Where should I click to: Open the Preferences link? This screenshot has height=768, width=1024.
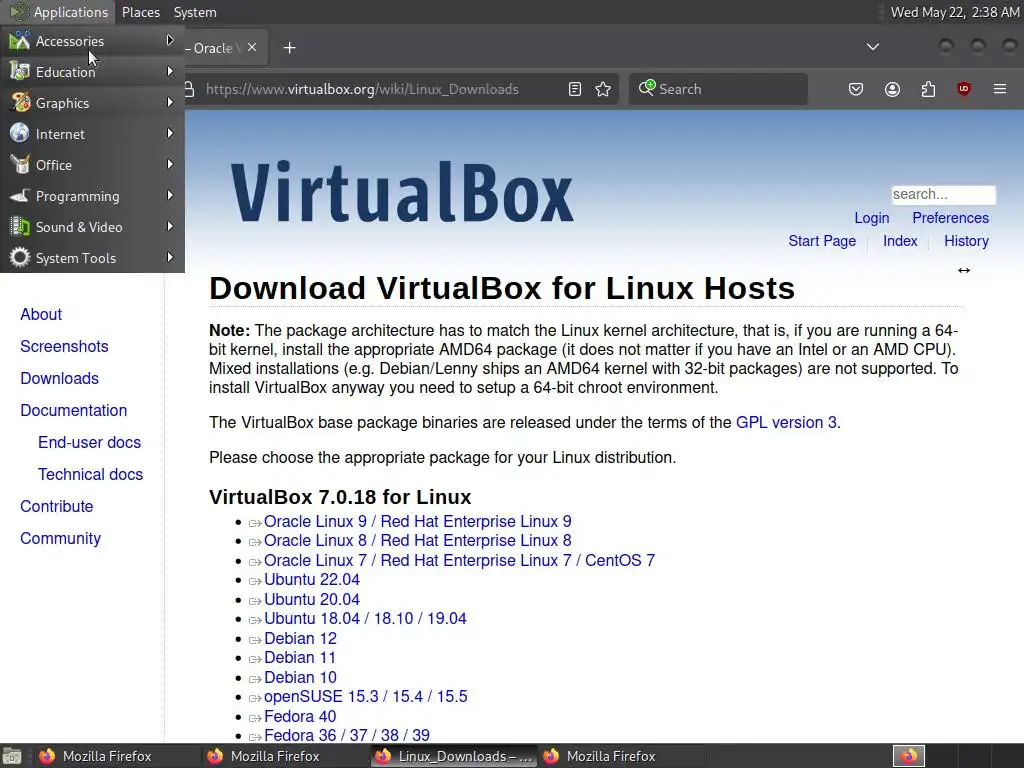click(950, 217)
